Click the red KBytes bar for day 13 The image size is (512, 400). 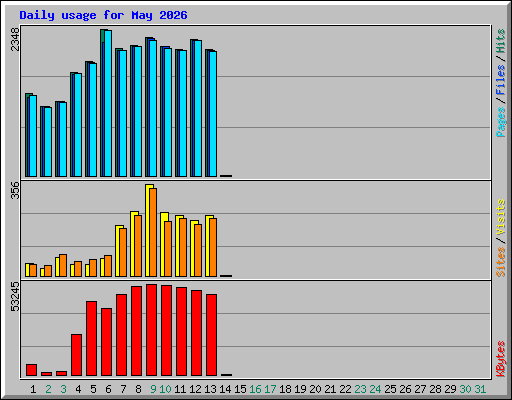click(211, 335)
